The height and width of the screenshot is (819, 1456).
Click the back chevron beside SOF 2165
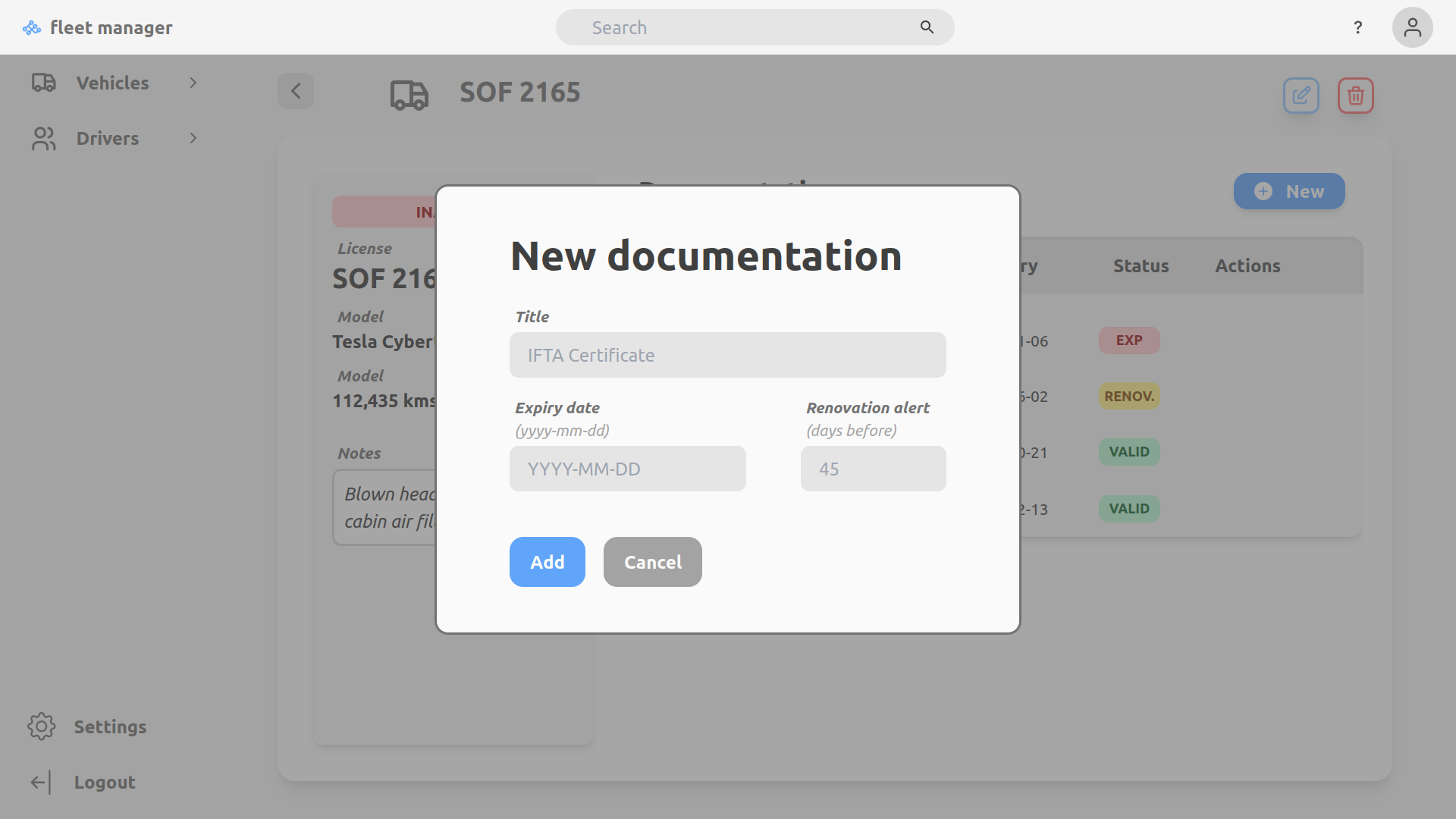pos(296,91)
